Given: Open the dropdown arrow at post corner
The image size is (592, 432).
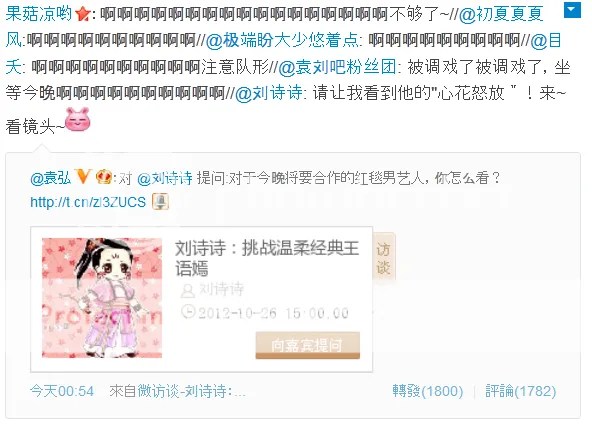Looking at the screenshot, I should point(572,10).
